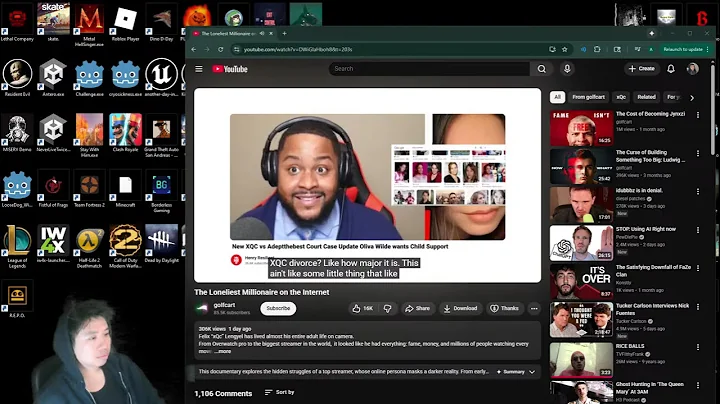The height and width of the screenshot is (404, 720).
Task: Launch Team Fortress 2 shortcut
Action: click(90, 188)
